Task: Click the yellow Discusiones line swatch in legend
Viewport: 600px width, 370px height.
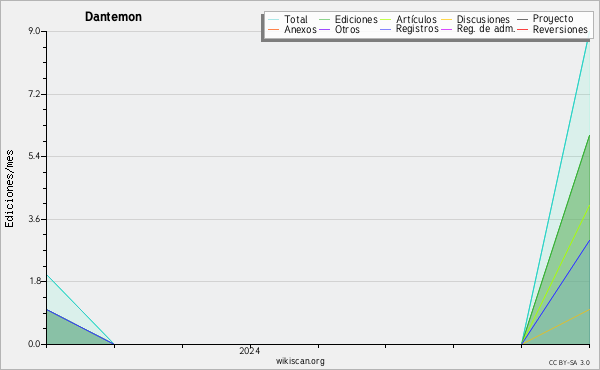Action: (447, 19)
